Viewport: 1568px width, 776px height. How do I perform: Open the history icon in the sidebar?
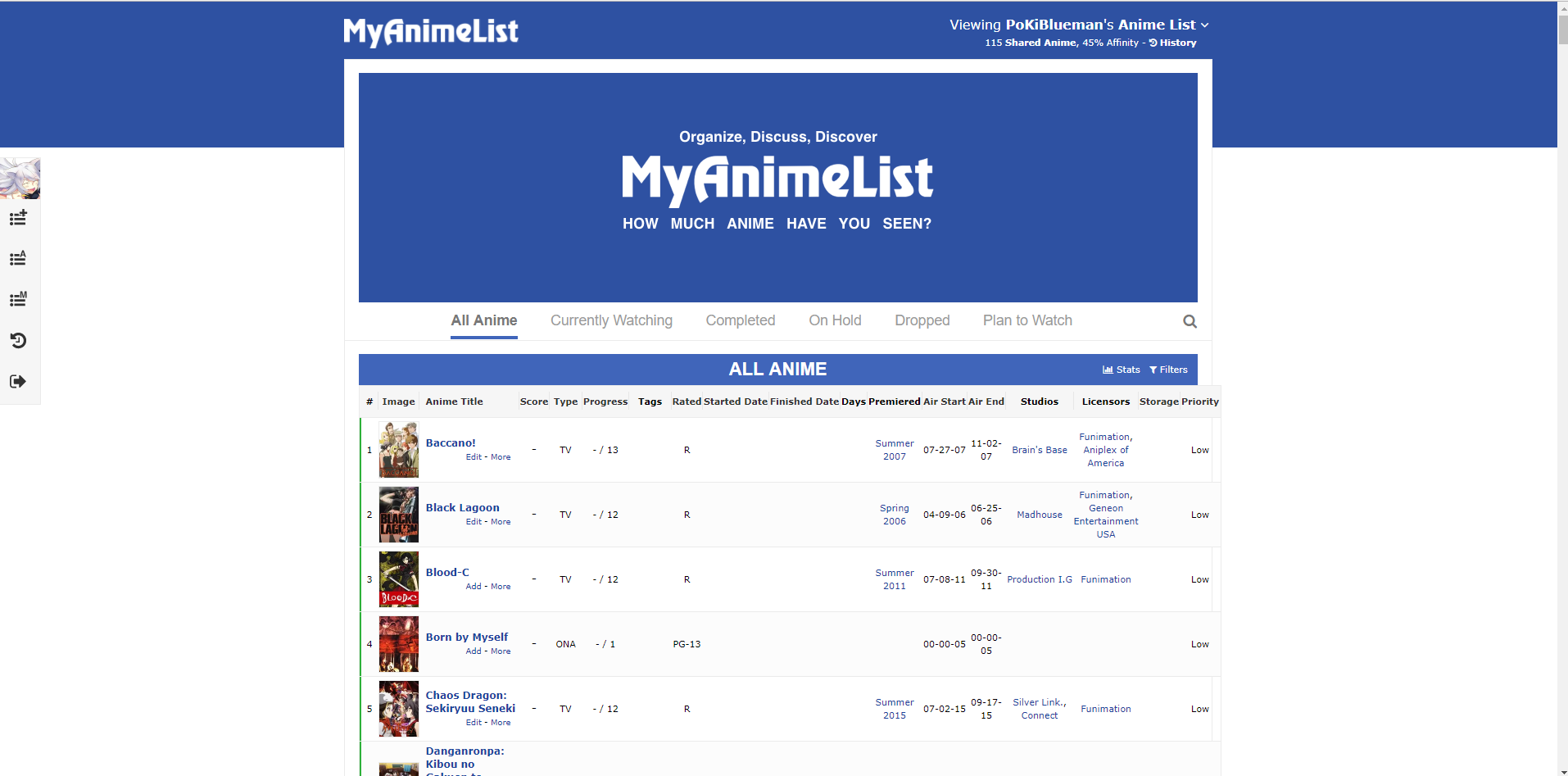coord(18,340)
